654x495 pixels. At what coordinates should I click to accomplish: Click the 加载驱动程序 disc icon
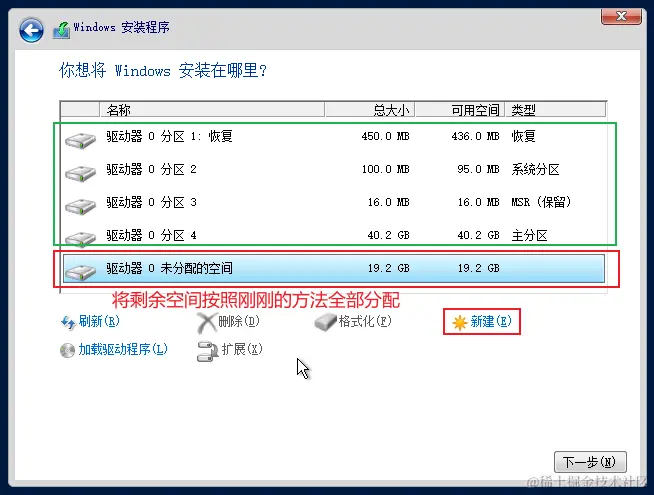67,350
